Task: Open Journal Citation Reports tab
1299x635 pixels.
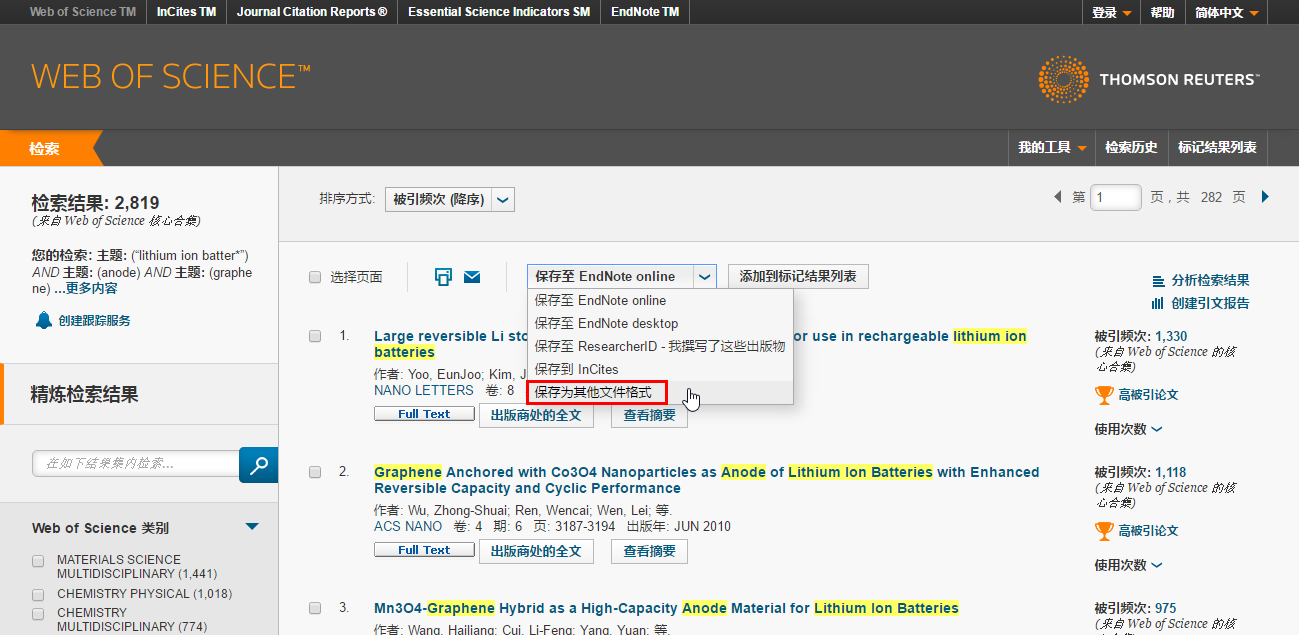Action: click(x=312, y=13)
